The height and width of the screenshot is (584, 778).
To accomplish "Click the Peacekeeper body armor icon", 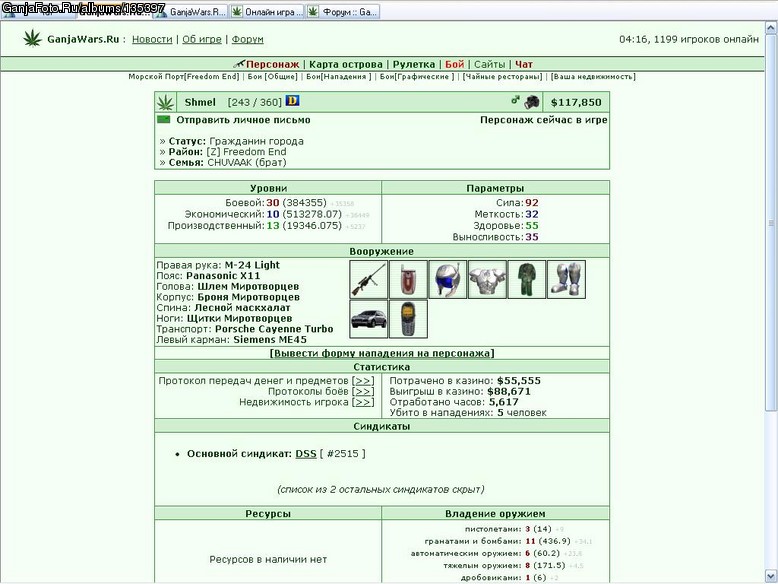I will [x=487, y=279].
